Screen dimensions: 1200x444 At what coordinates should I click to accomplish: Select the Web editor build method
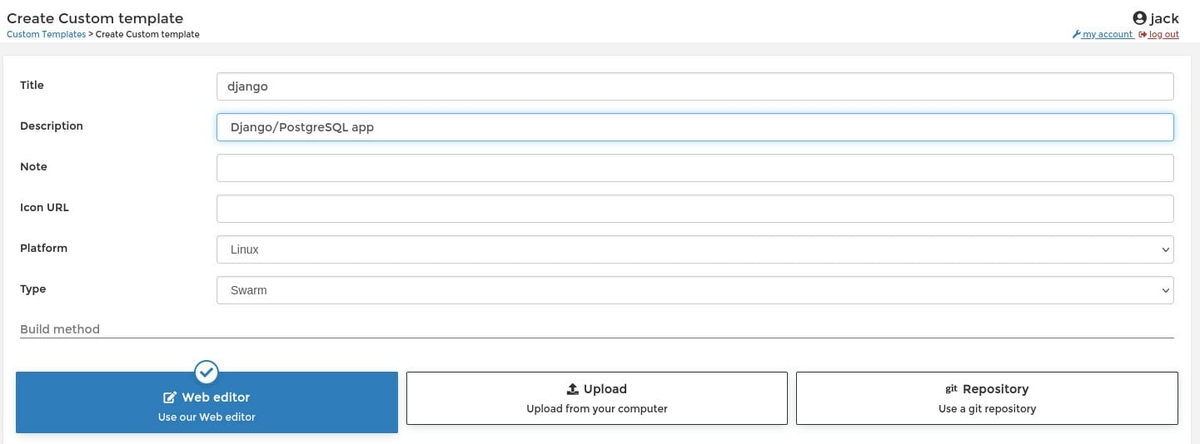pos(206,405)
